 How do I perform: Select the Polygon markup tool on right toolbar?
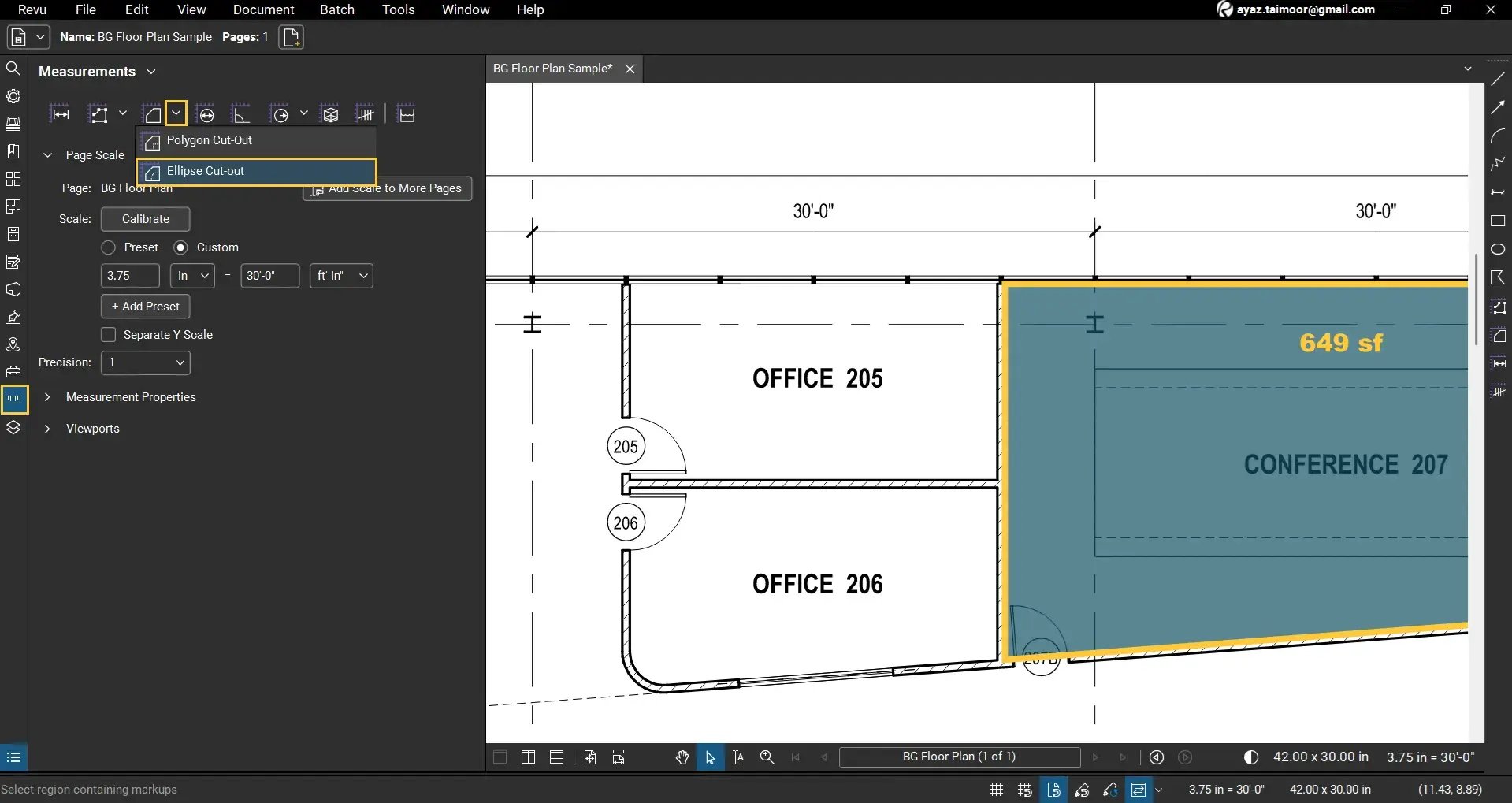(x=1498, y=277)
